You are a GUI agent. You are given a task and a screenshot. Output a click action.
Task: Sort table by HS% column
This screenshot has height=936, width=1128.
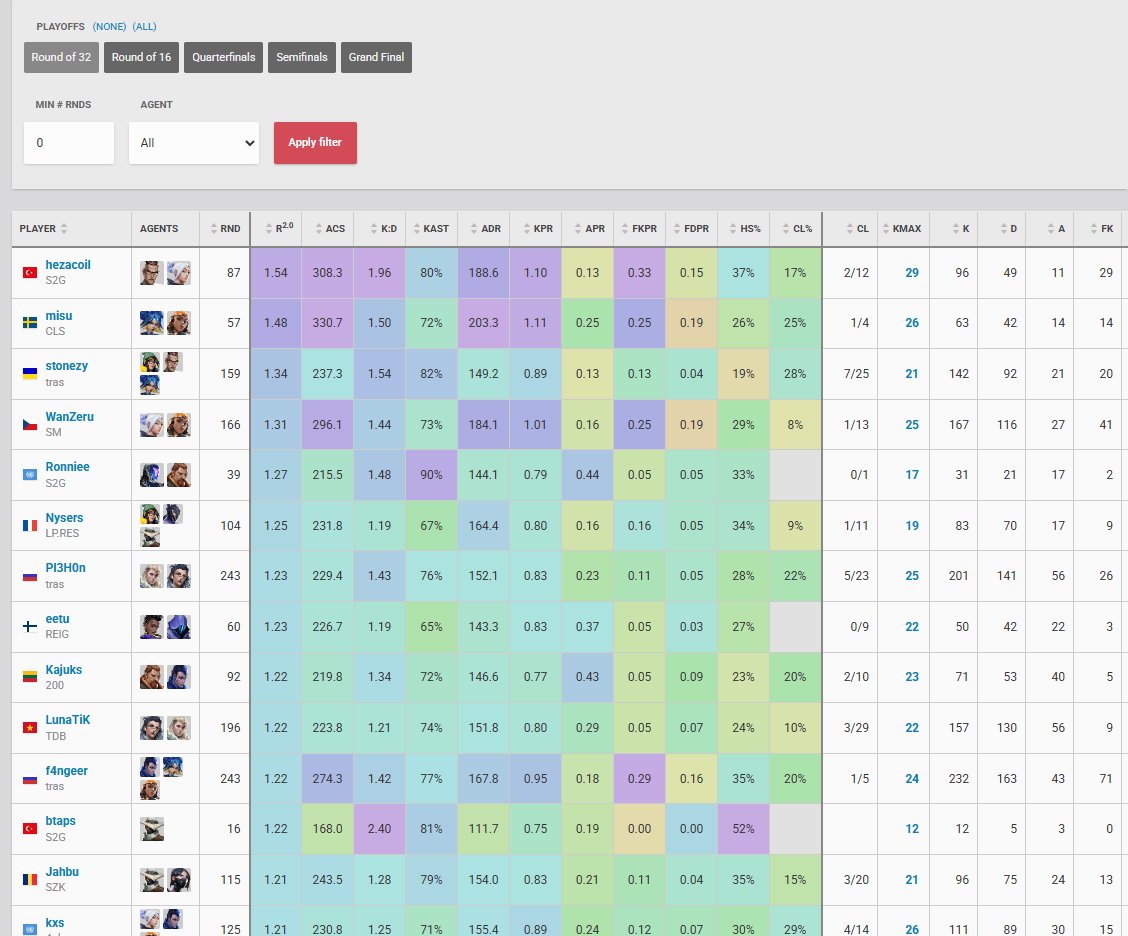click(x=745, y=229)
